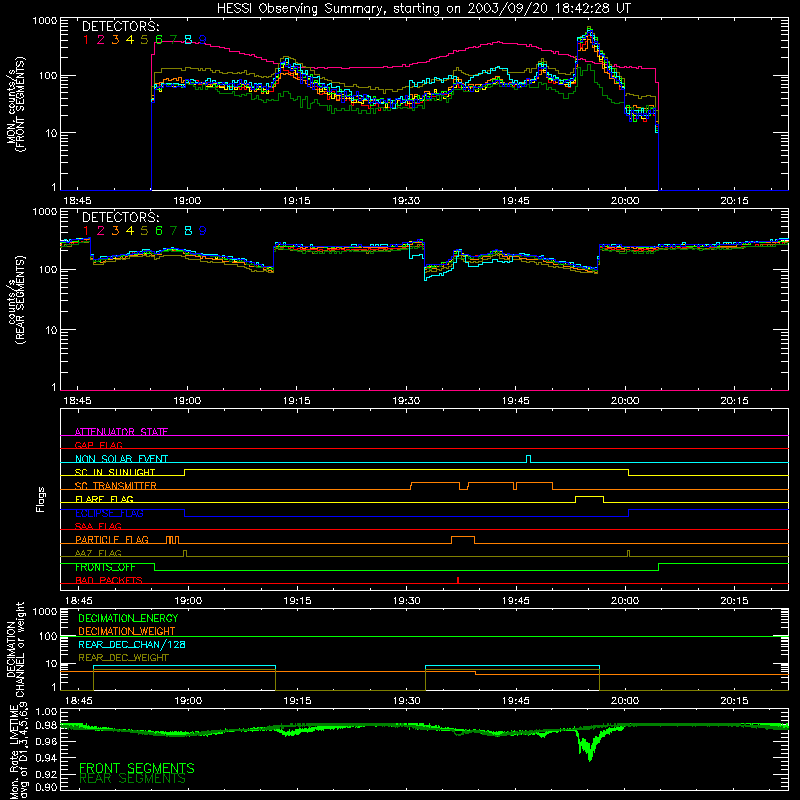800x800 pixels.
Task: Click the red BAD_PACKETS spike near 19:37
Action: point(458,580)
